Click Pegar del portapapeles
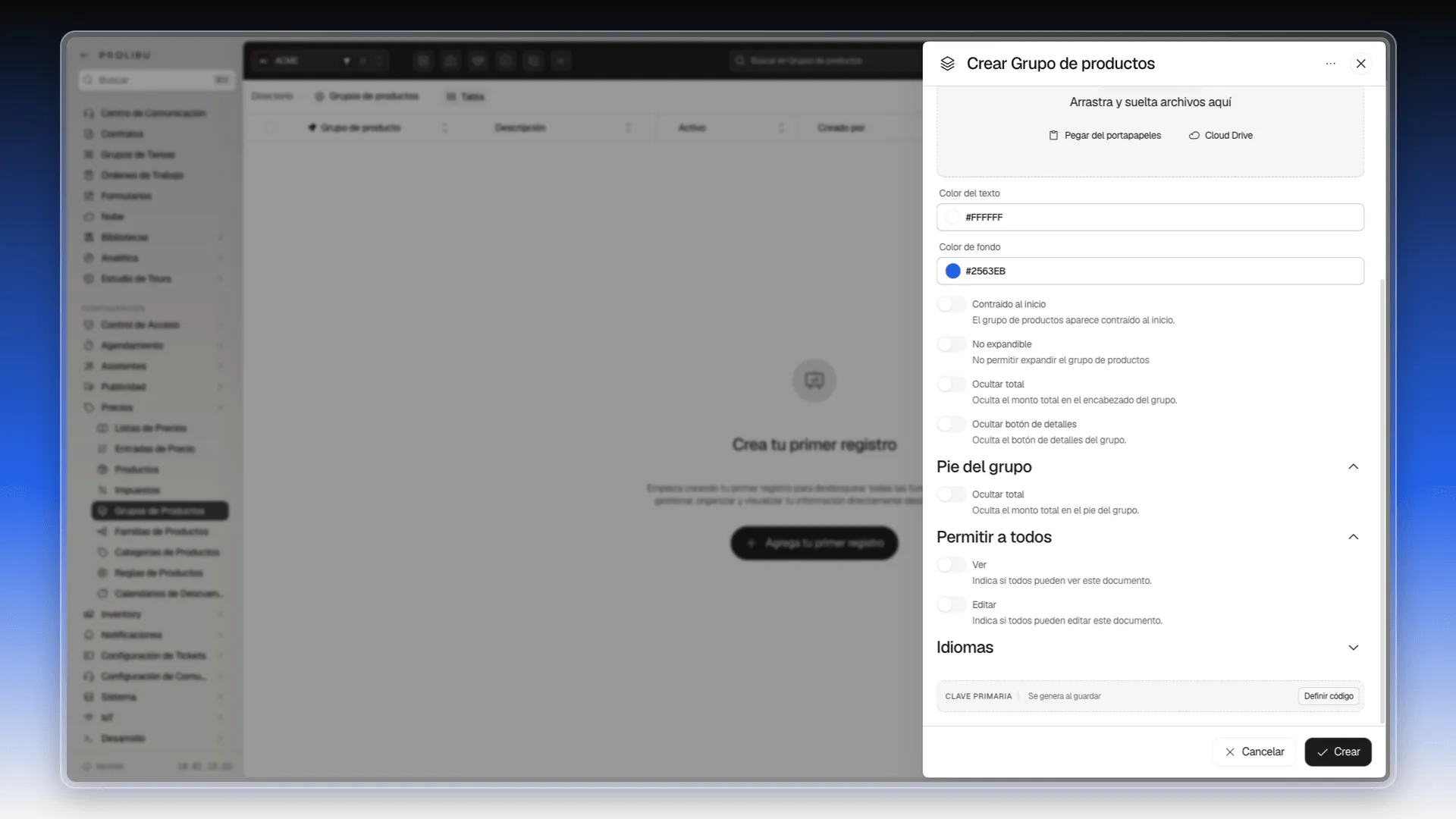The height and width of the screenshot is (819, 1456). [x=1105, y=135]
